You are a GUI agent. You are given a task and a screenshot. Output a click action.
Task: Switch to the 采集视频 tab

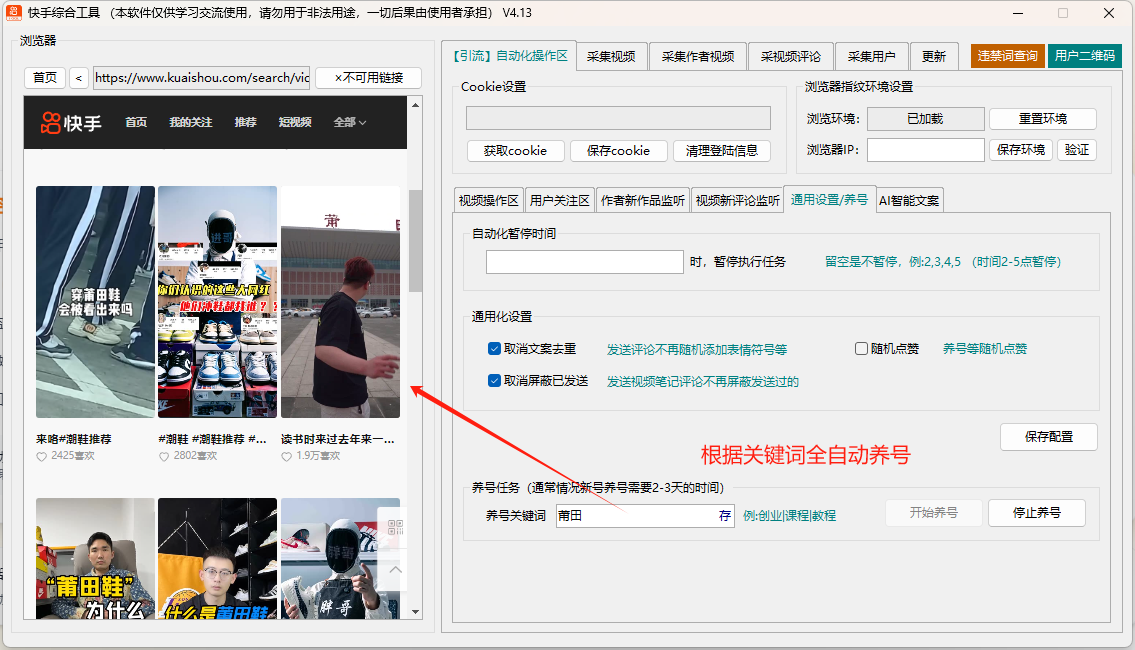click(611, 56)
